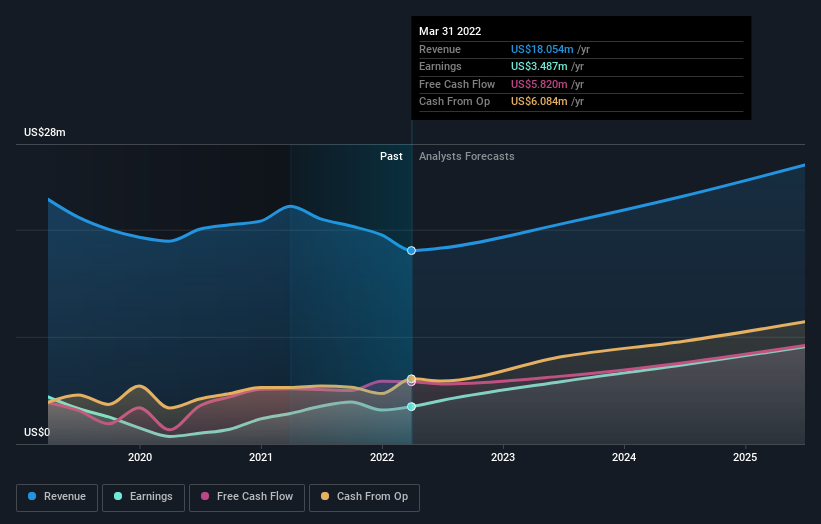Click the 2022 x-axis label
Screen dimensions: 821x524
(x=382, y=457)
